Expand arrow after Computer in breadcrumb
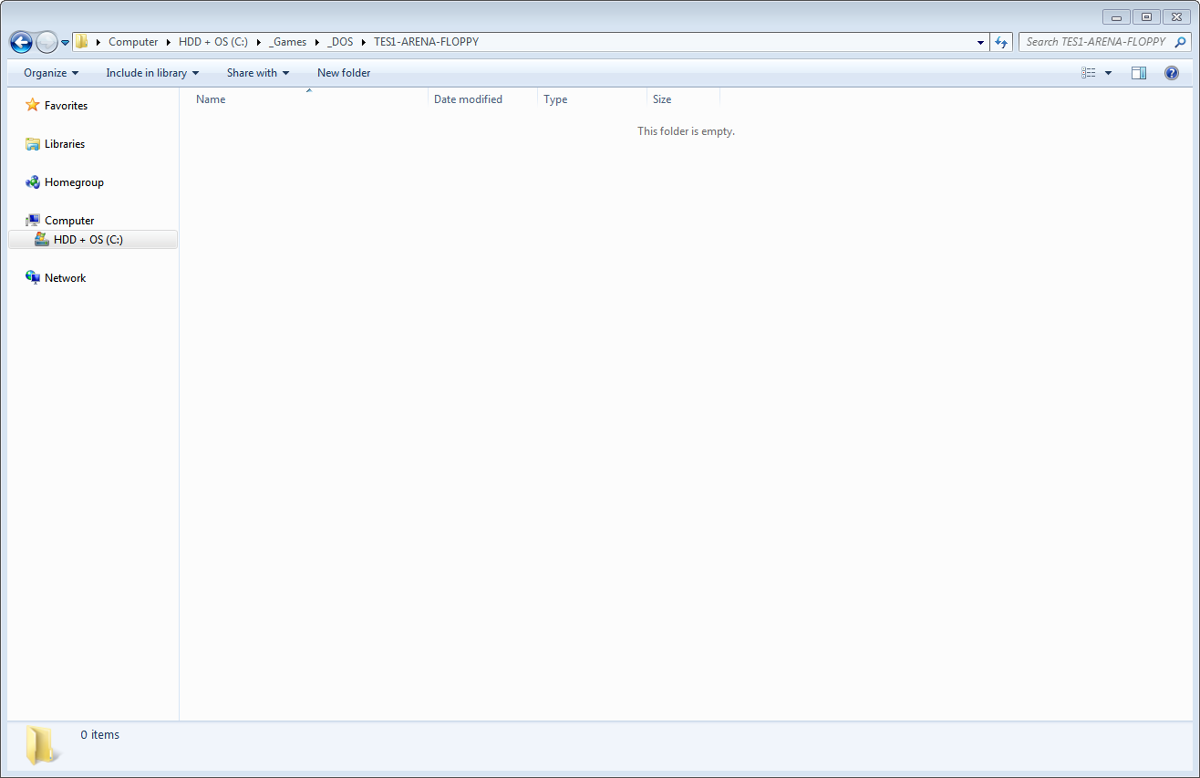The width and height of the screenshot is (1200, 778). 168,42
